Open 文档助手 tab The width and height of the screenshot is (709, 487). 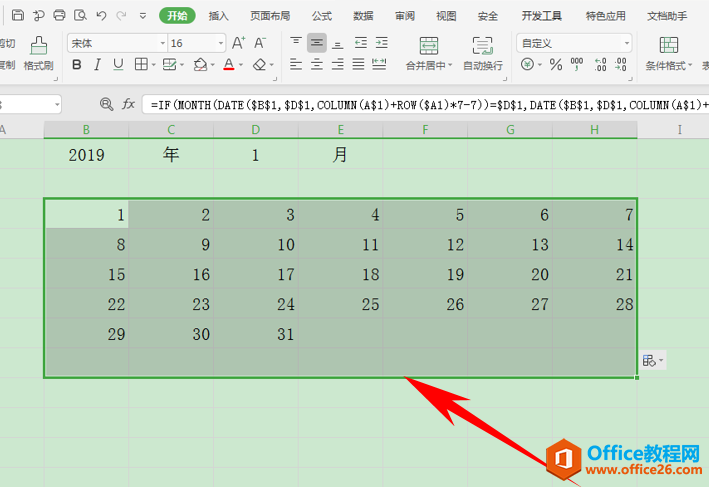[x=667, y=16]
